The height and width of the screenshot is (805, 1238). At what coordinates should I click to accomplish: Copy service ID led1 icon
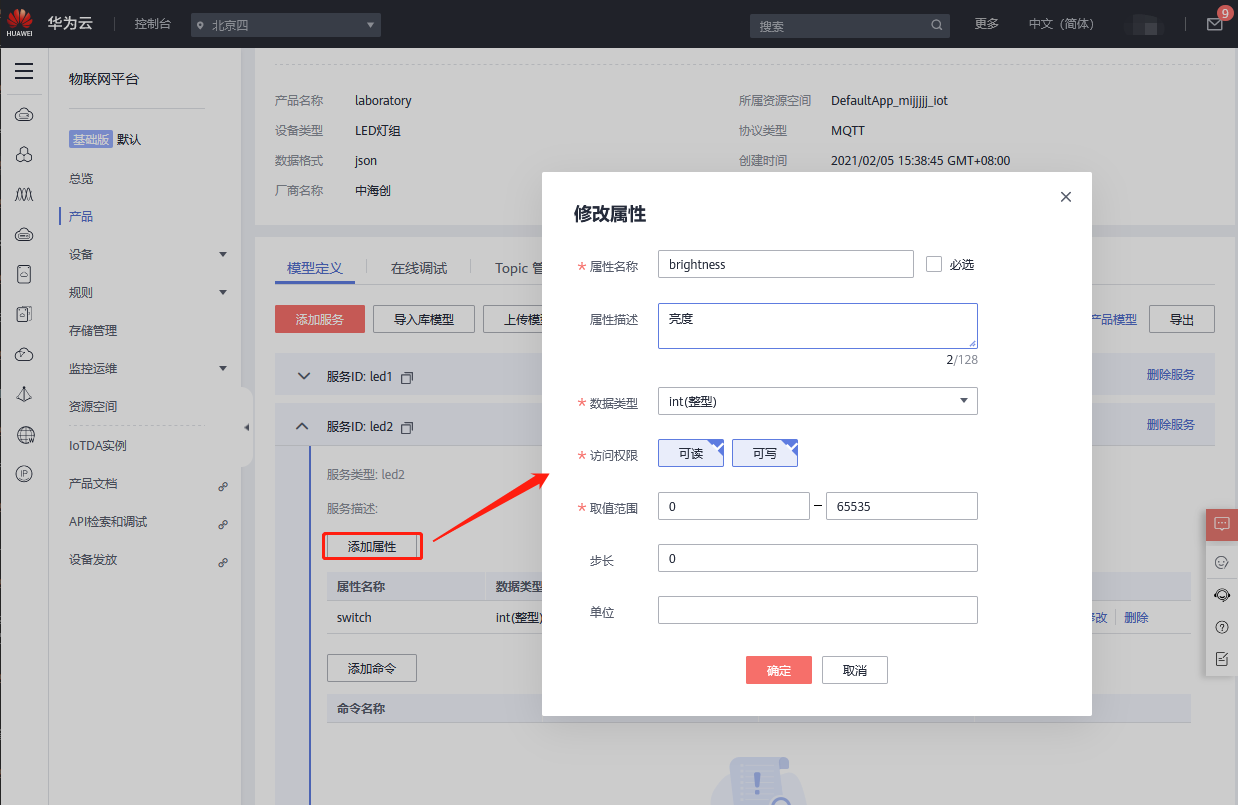(407, 377)
